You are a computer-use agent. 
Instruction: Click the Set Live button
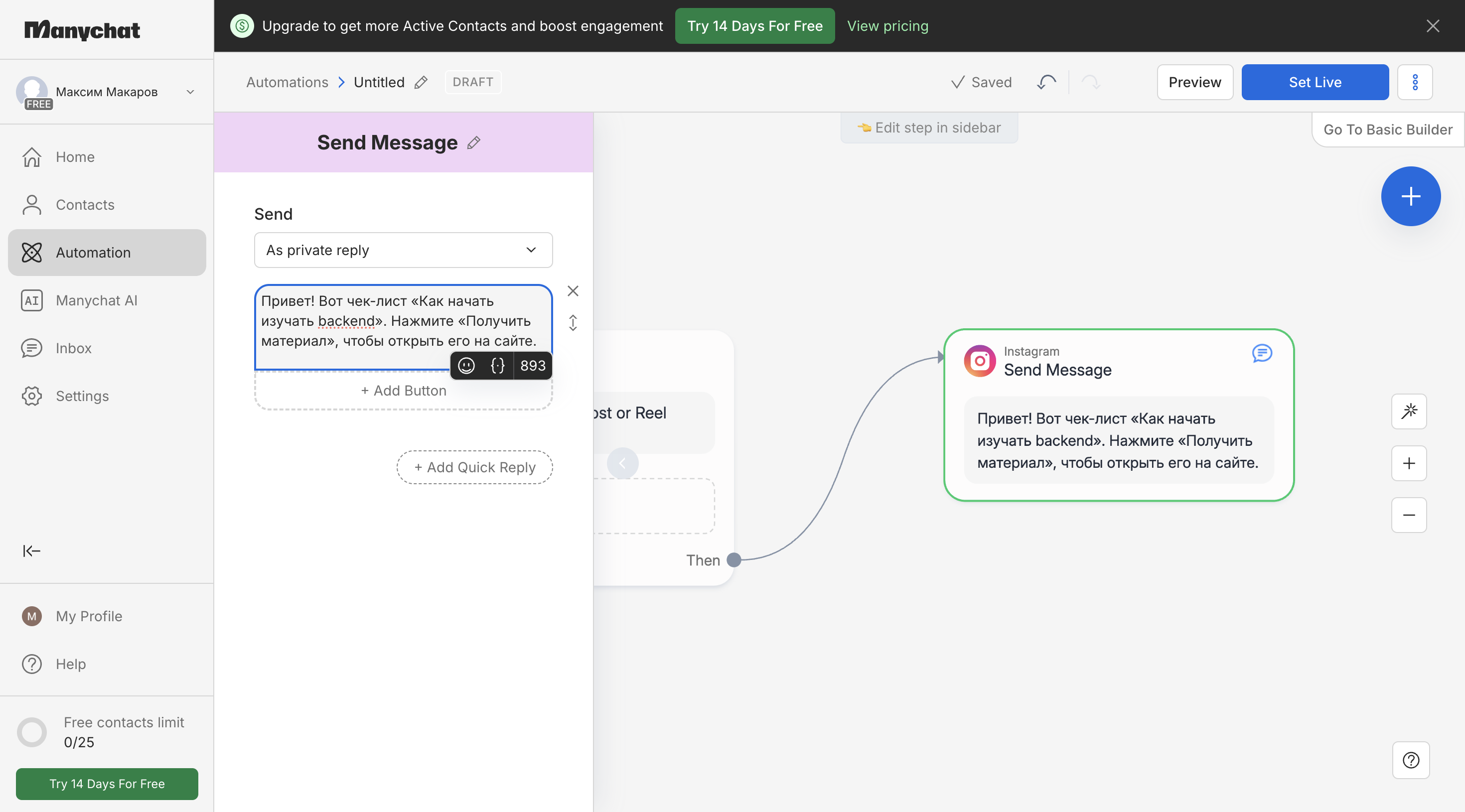[1315, 83]
